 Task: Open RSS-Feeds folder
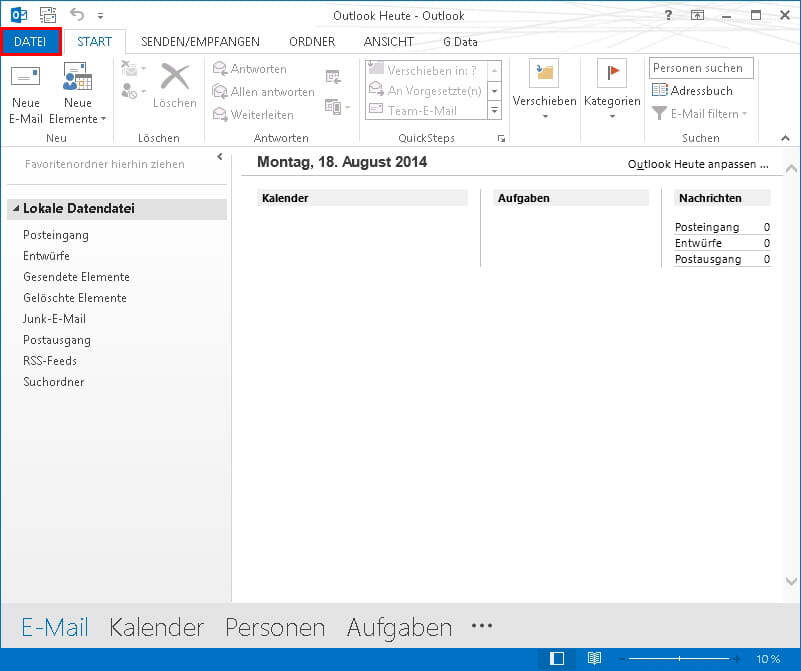click(x=50, y=361)
